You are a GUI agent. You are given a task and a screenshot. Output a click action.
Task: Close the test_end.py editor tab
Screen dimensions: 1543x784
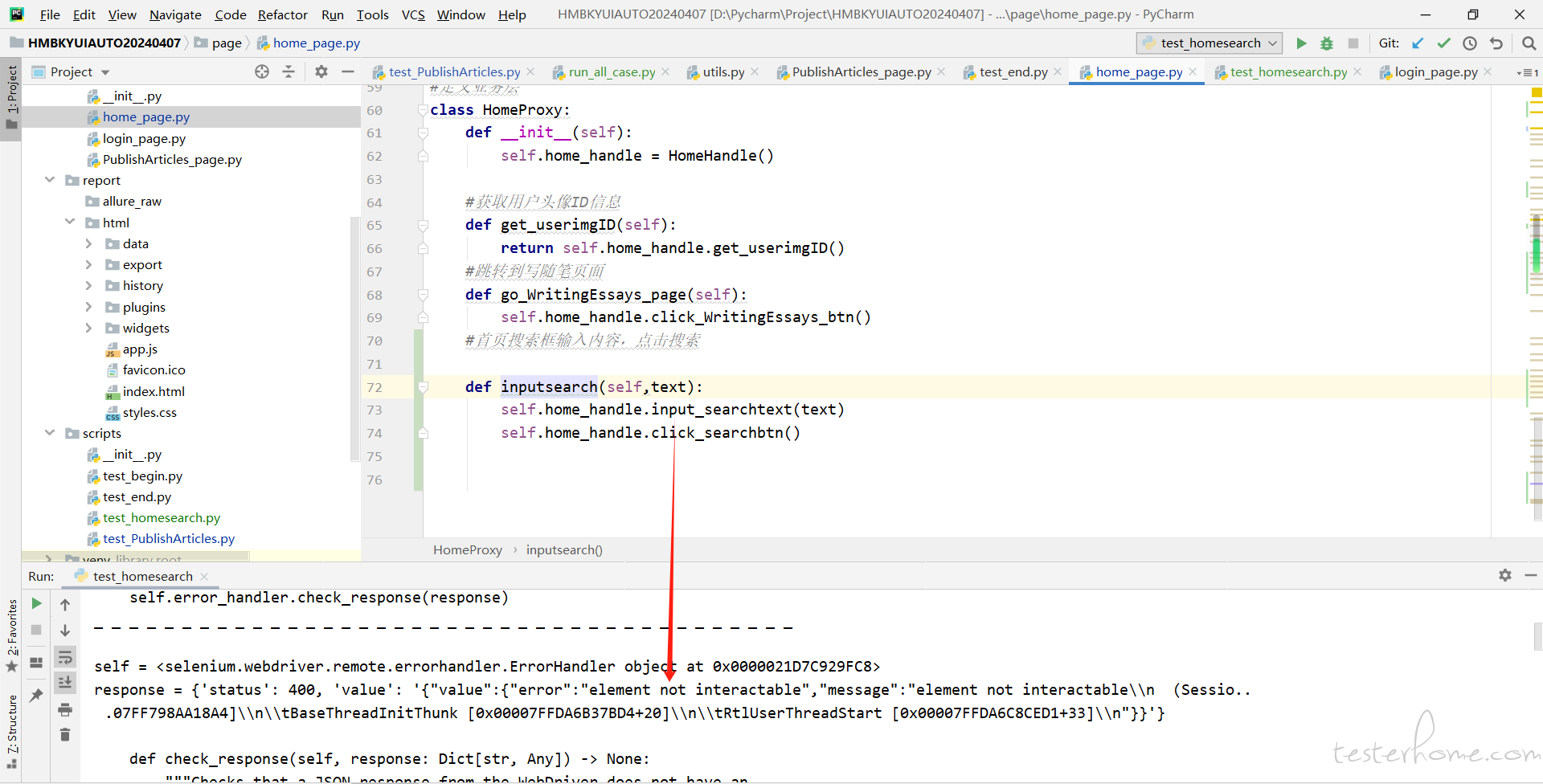point(1058,71)
